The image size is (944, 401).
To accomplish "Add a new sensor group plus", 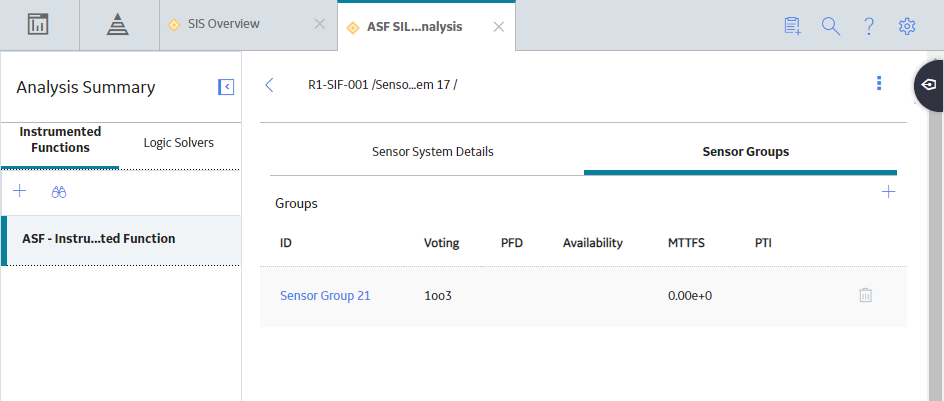I will point(888,192).
